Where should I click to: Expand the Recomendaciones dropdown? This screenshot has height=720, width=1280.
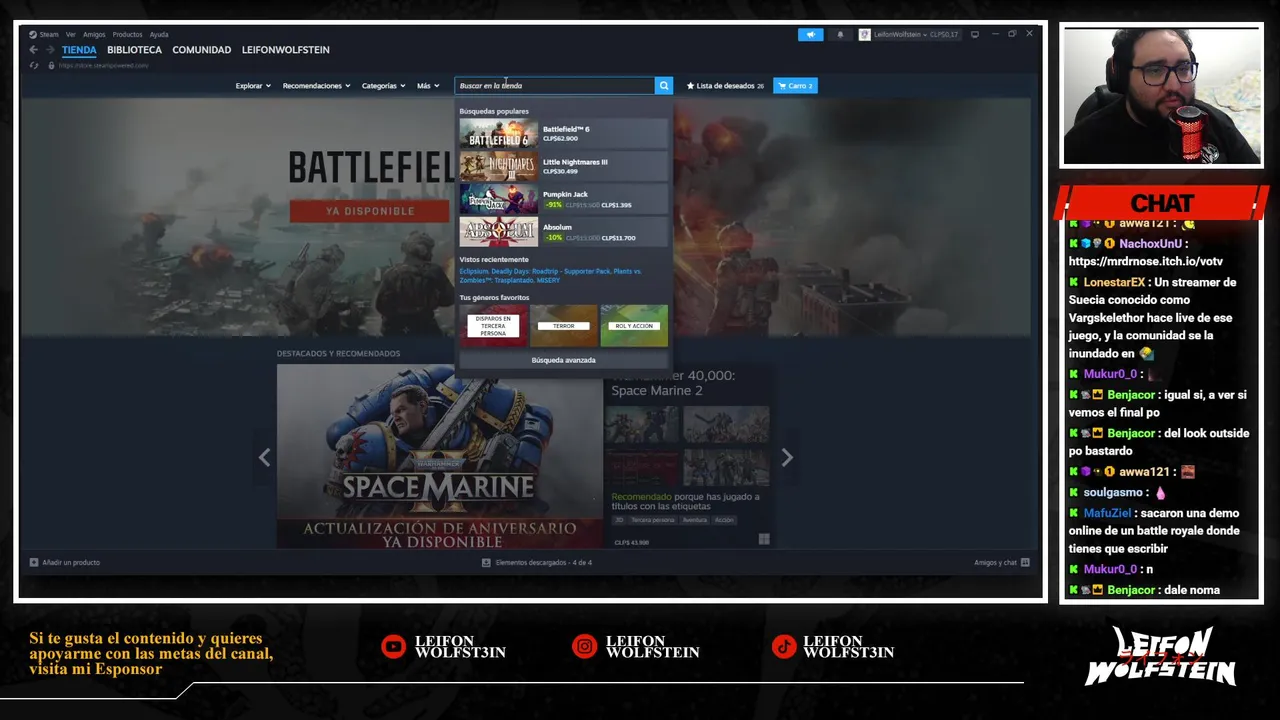click(316, 86)
